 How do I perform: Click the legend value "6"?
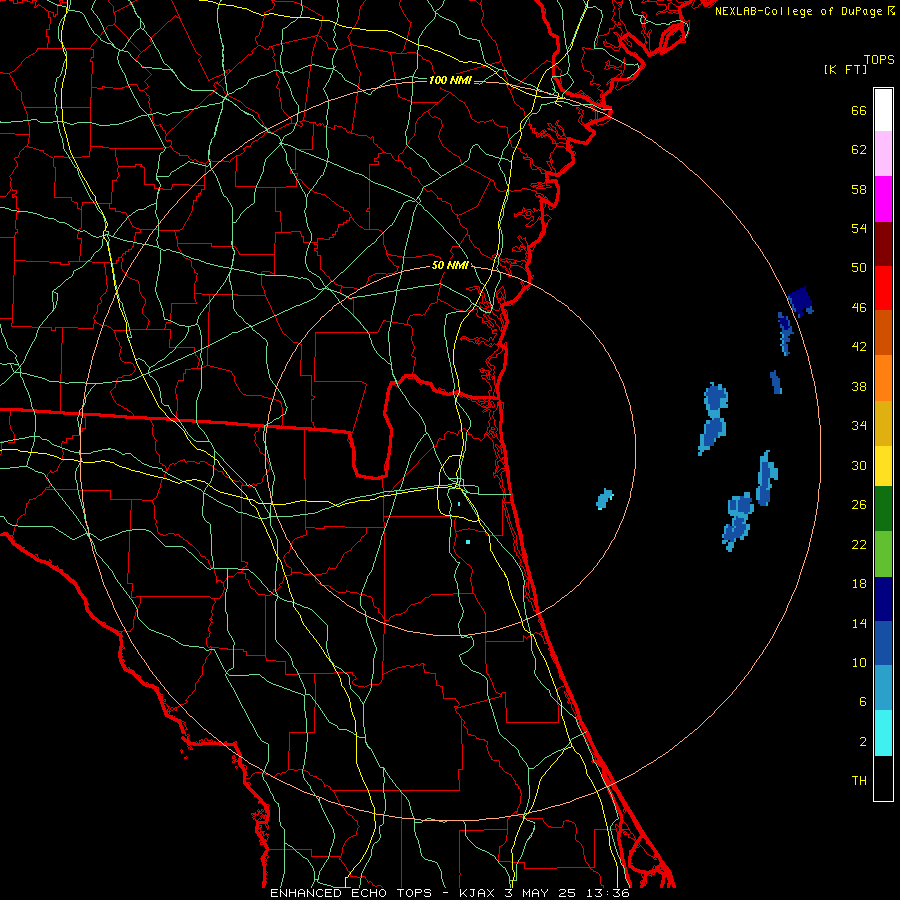coord(863,702)
